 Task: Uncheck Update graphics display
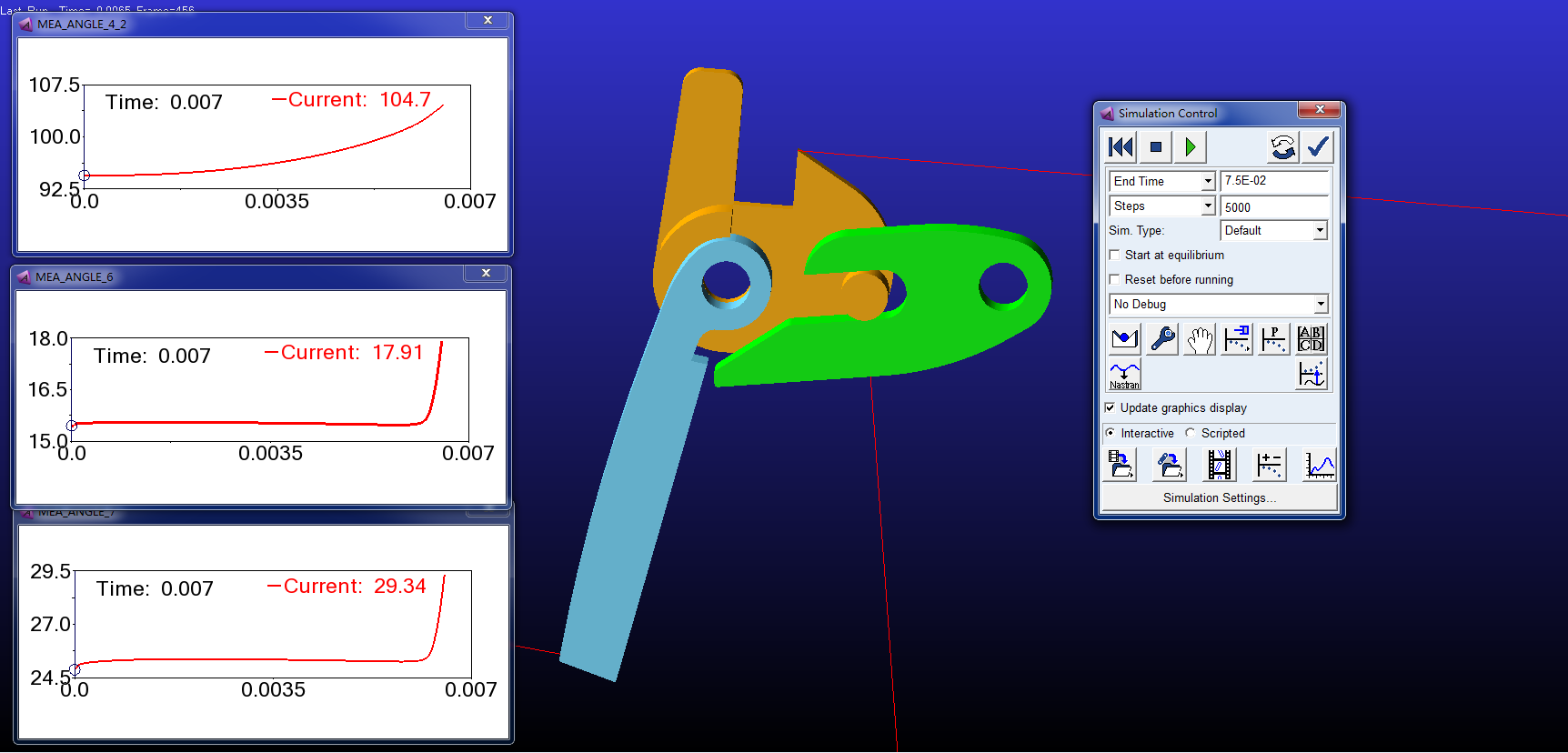point(1110,408)
